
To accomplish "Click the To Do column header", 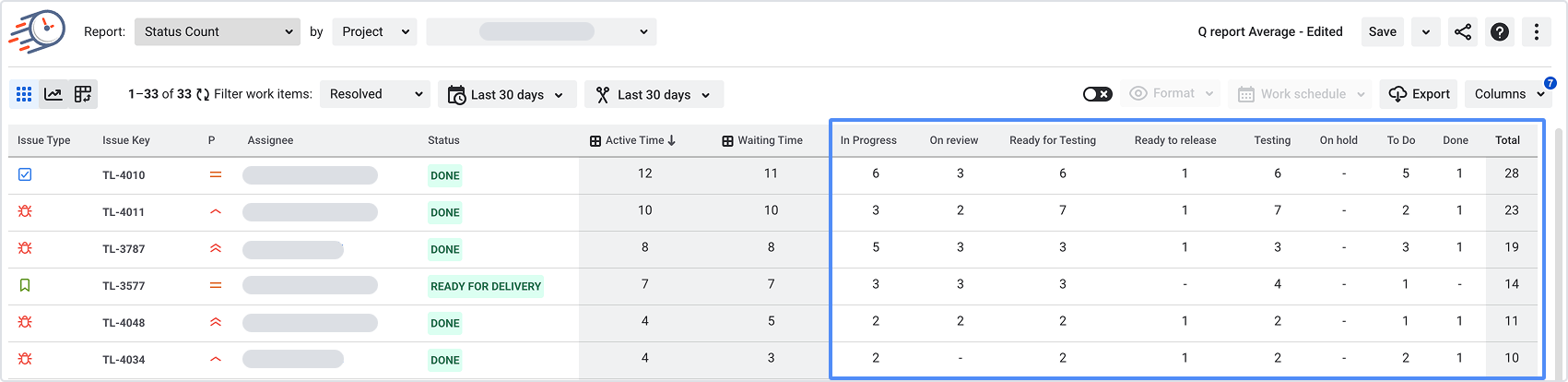I will [1401, 140].
